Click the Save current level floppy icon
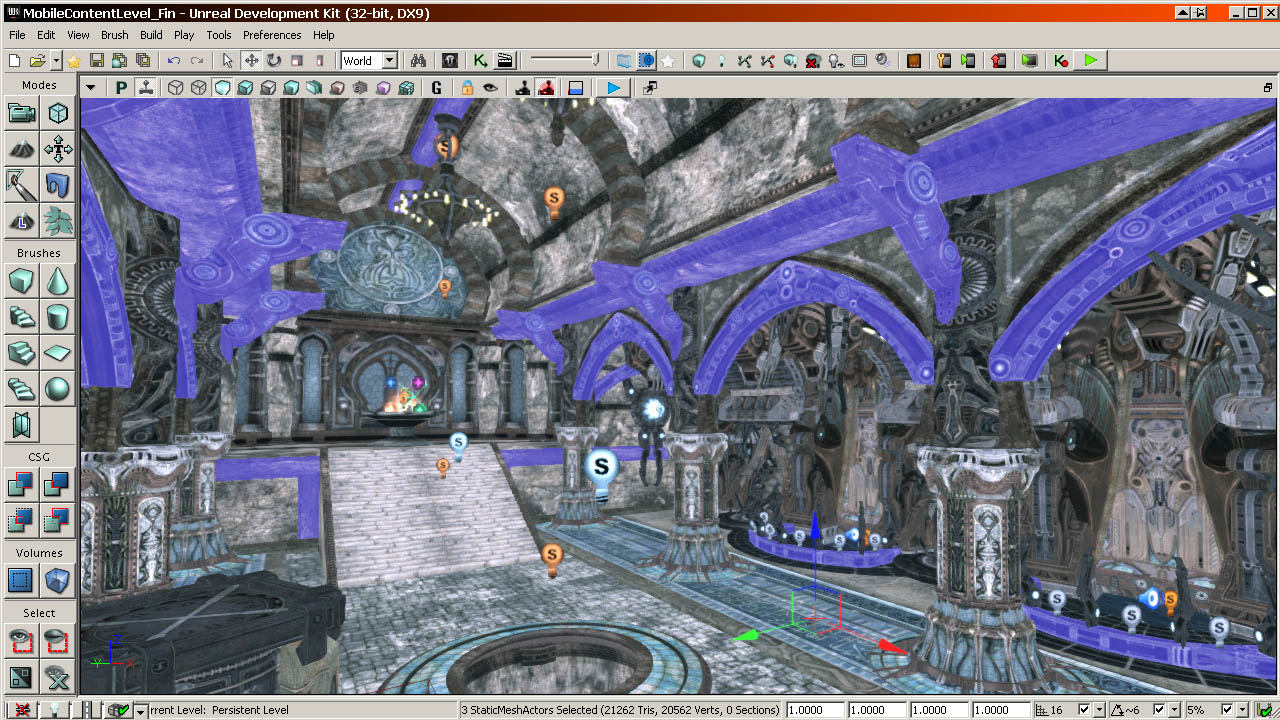The image size is (1280, 720). 97,61
